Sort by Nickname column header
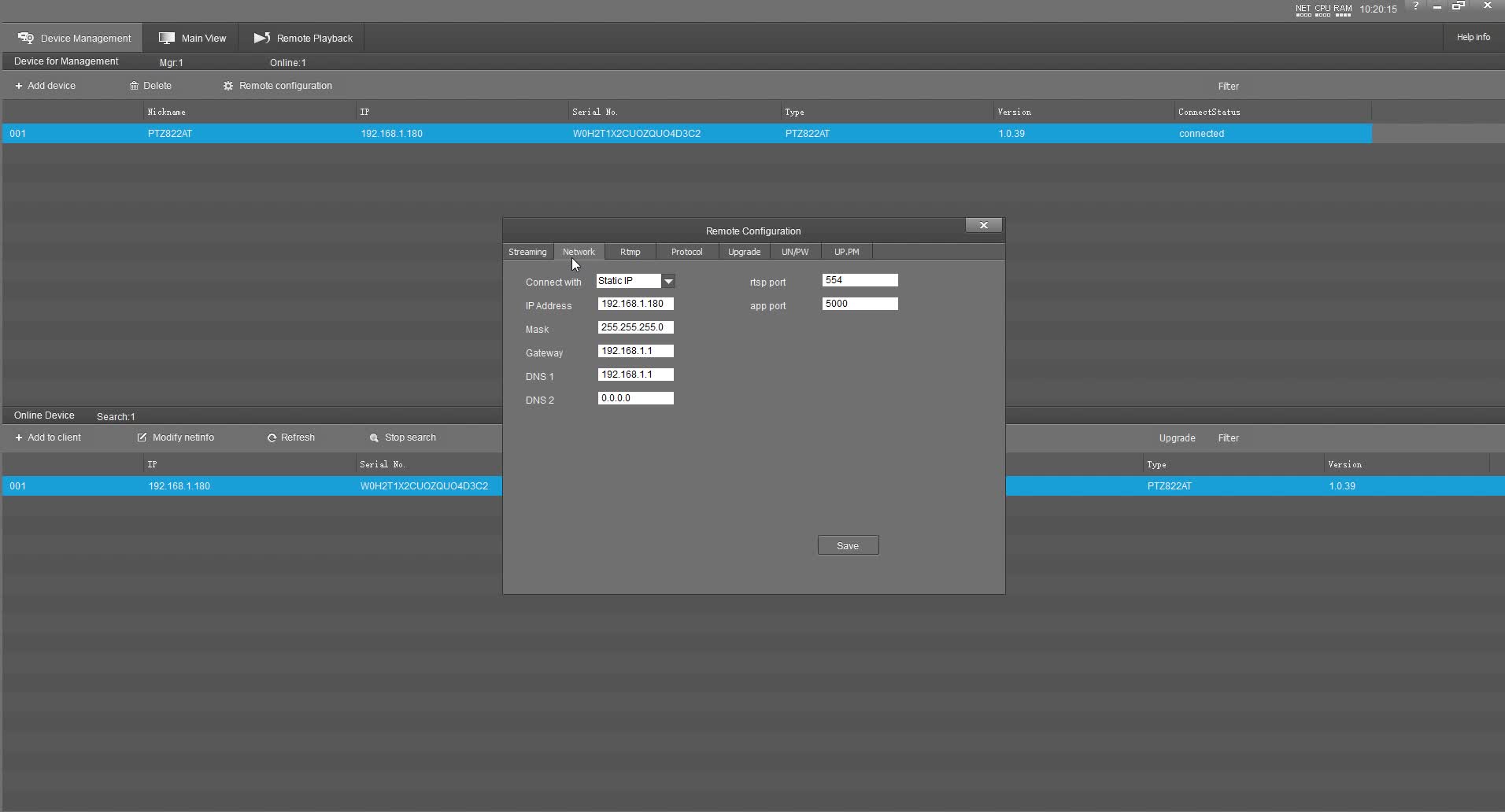The width and height of the screenshot is (1505, 812). point(167,112)
